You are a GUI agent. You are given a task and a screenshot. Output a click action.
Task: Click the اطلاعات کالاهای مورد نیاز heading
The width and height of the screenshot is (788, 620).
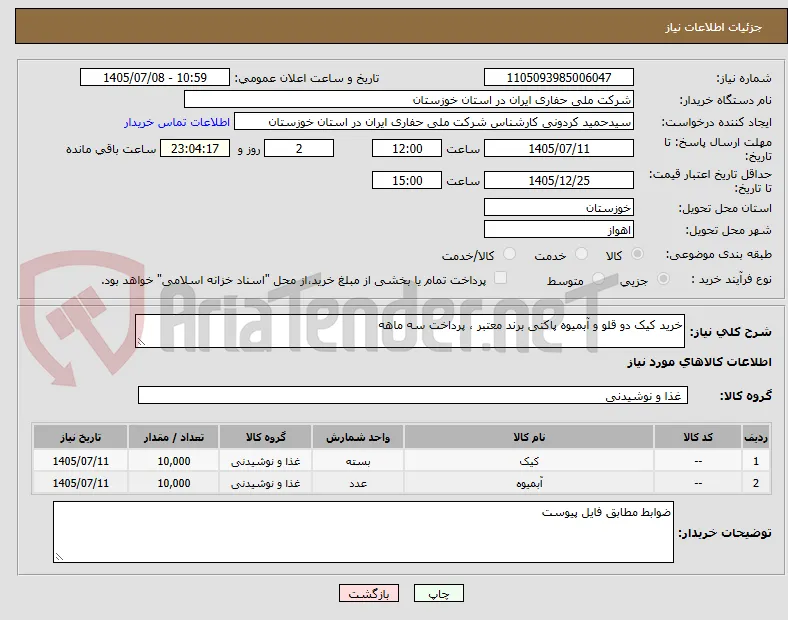coord(699,362)
